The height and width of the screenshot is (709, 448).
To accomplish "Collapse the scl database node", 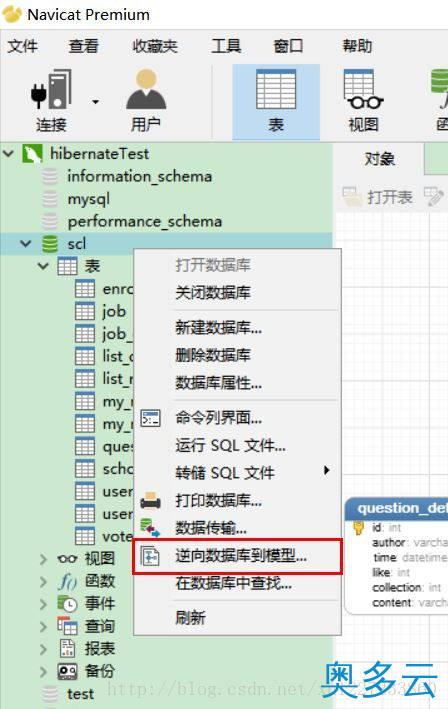I will pyautogui.click(x=26, y=244).
